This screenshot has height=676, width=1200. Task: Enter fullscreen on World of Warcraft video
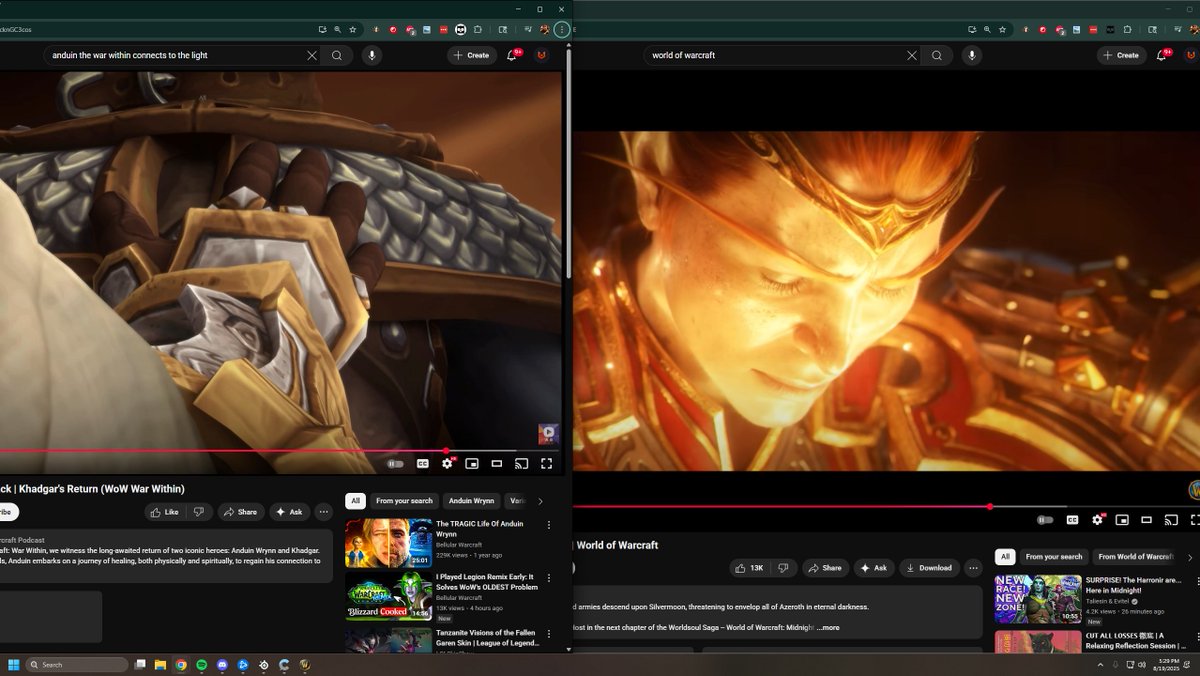click(x=1196, y=520)
